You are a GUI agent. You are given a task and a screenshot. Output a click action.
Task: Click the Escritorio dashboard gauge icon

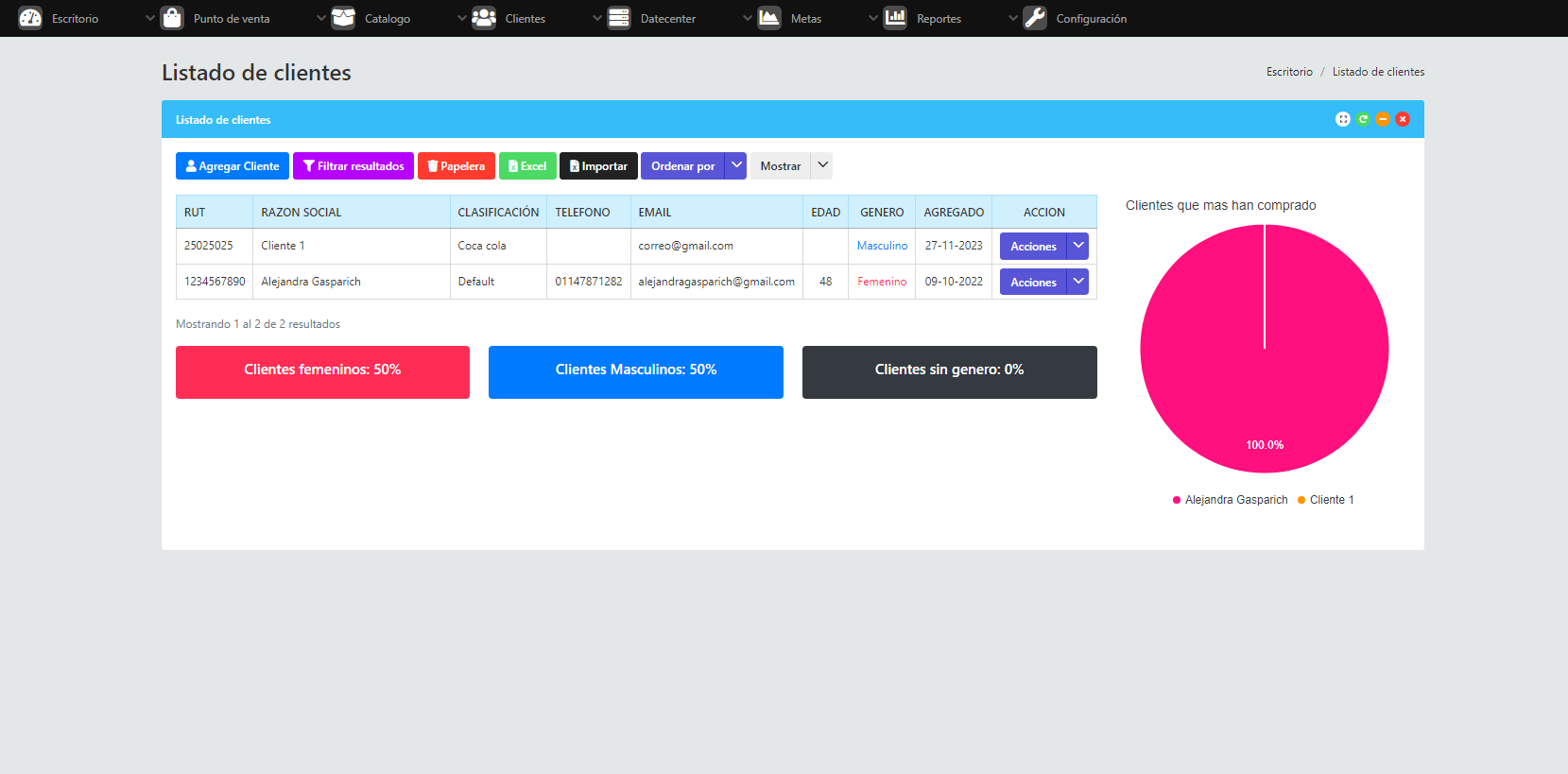point(30,18)
